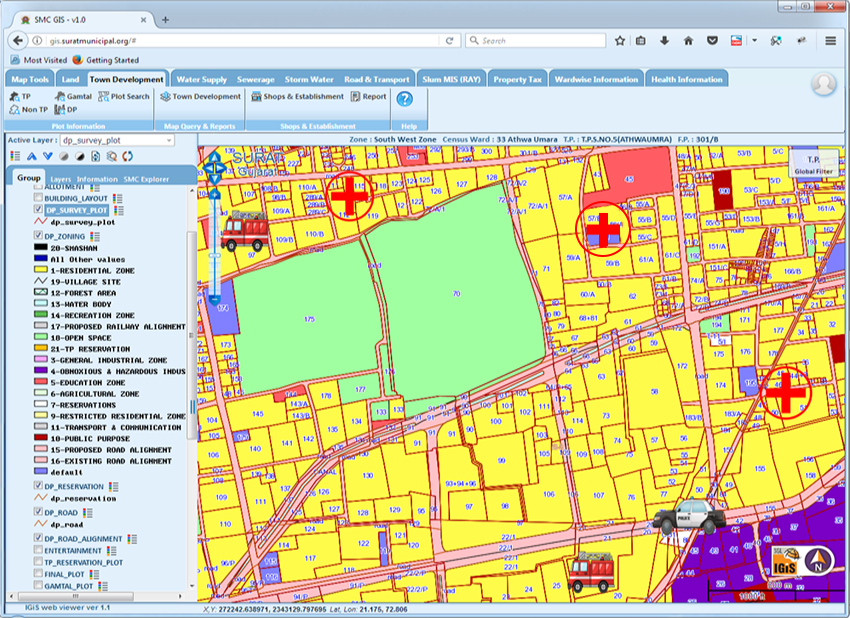Toggle legend icon beside DP_SURVEY_PLOT
This screenshot has height=618, width=850.
pyautogui.click(x=119, y=210)
